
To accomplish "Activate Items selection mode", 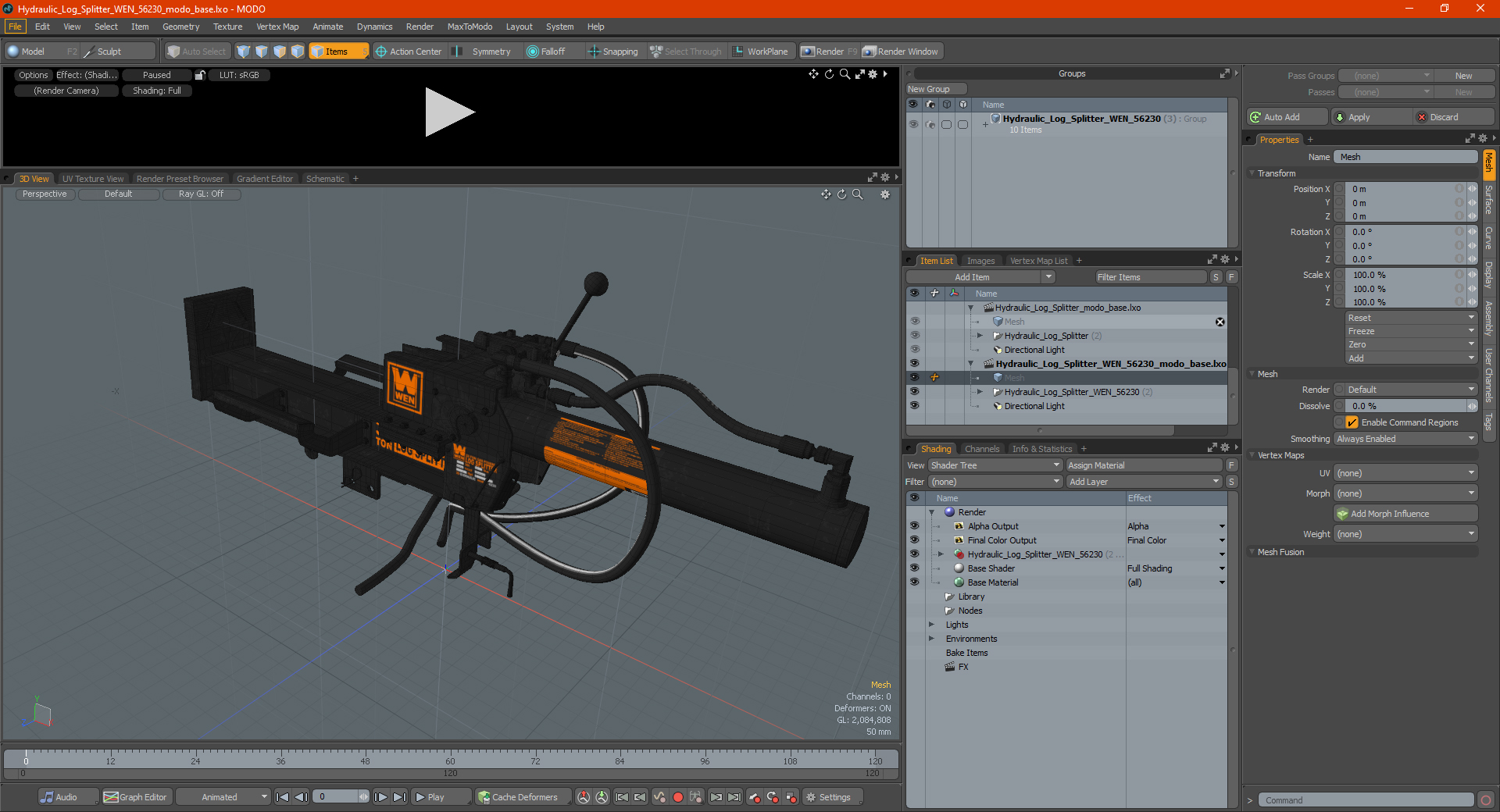I will click(x=338, y=52).
